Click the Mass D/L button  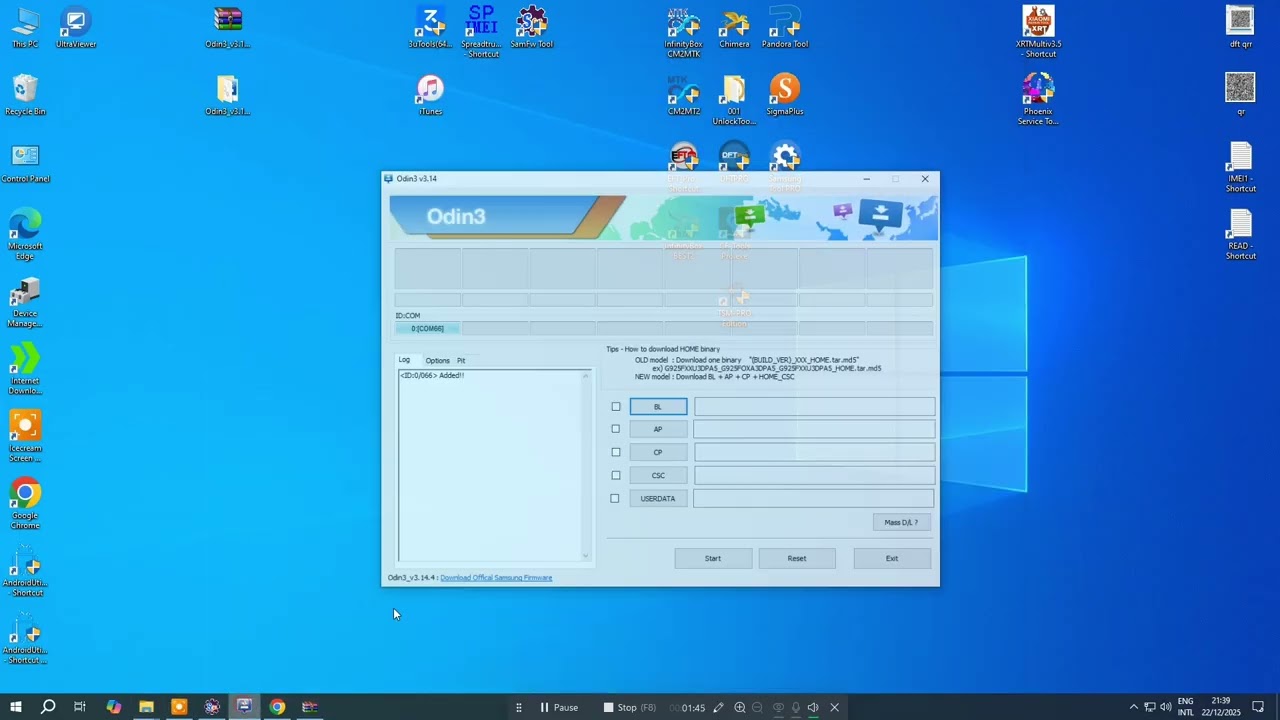click(901, 522)
